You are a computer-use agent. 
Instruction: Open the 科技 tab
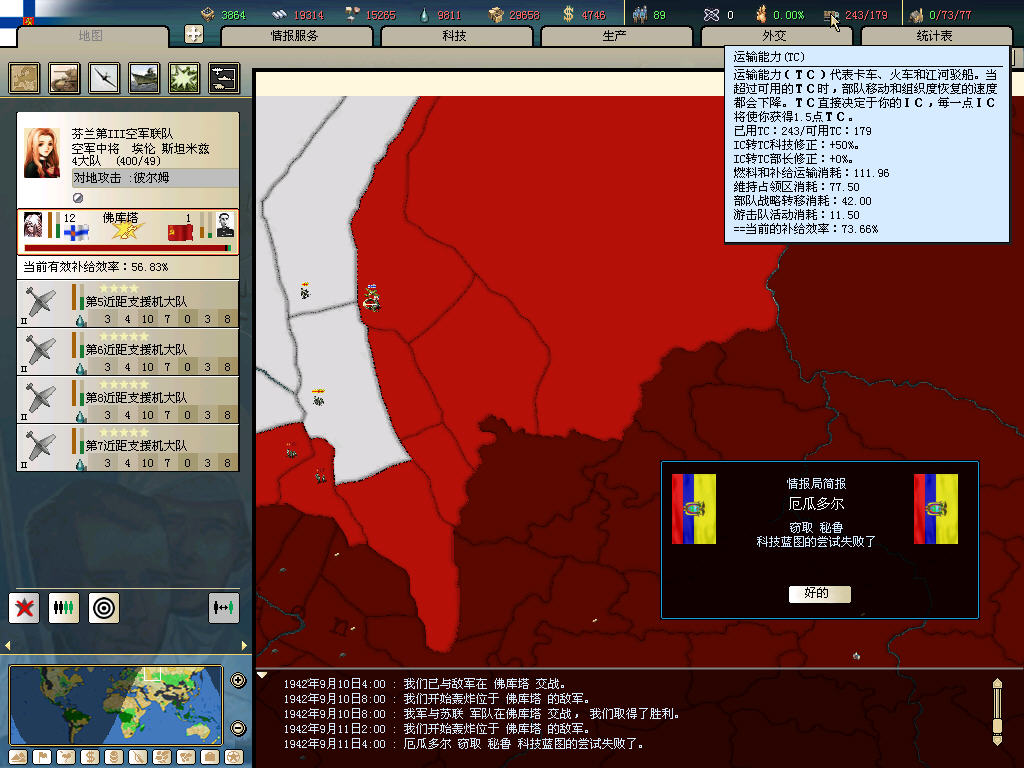click(455, 36)
